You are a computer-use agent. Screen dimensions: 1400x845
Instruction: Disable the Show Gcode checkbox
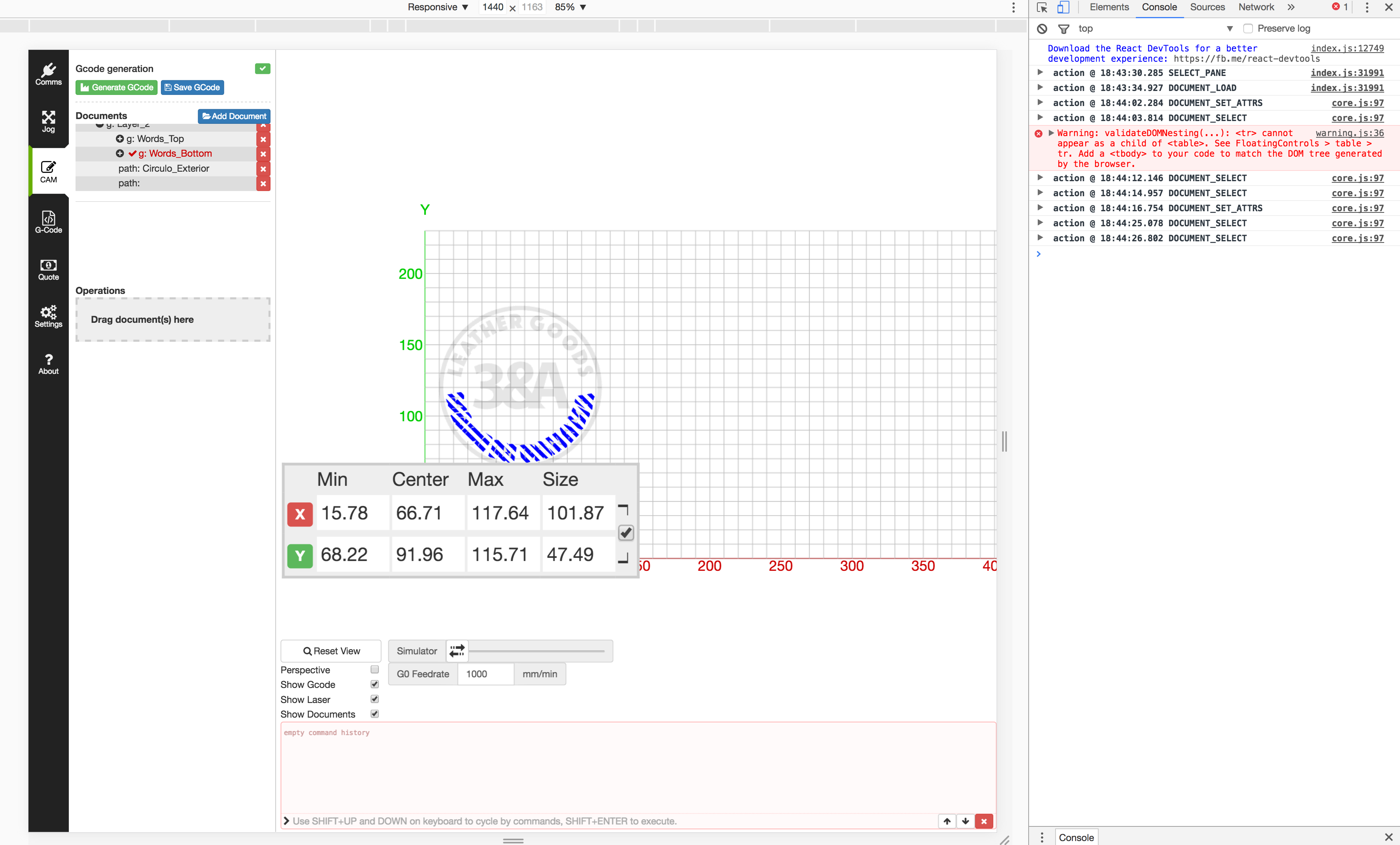(375, 684)
